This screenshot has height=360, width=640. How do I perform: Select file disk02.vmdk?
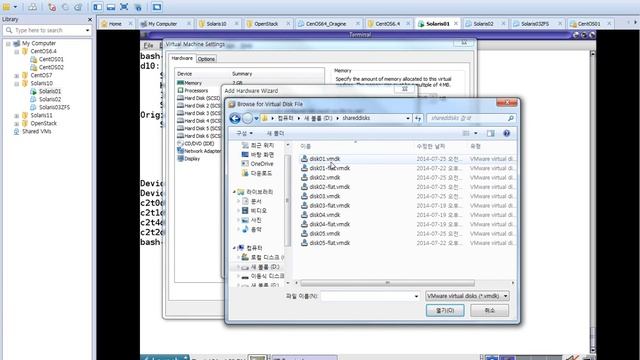[324, 178]
